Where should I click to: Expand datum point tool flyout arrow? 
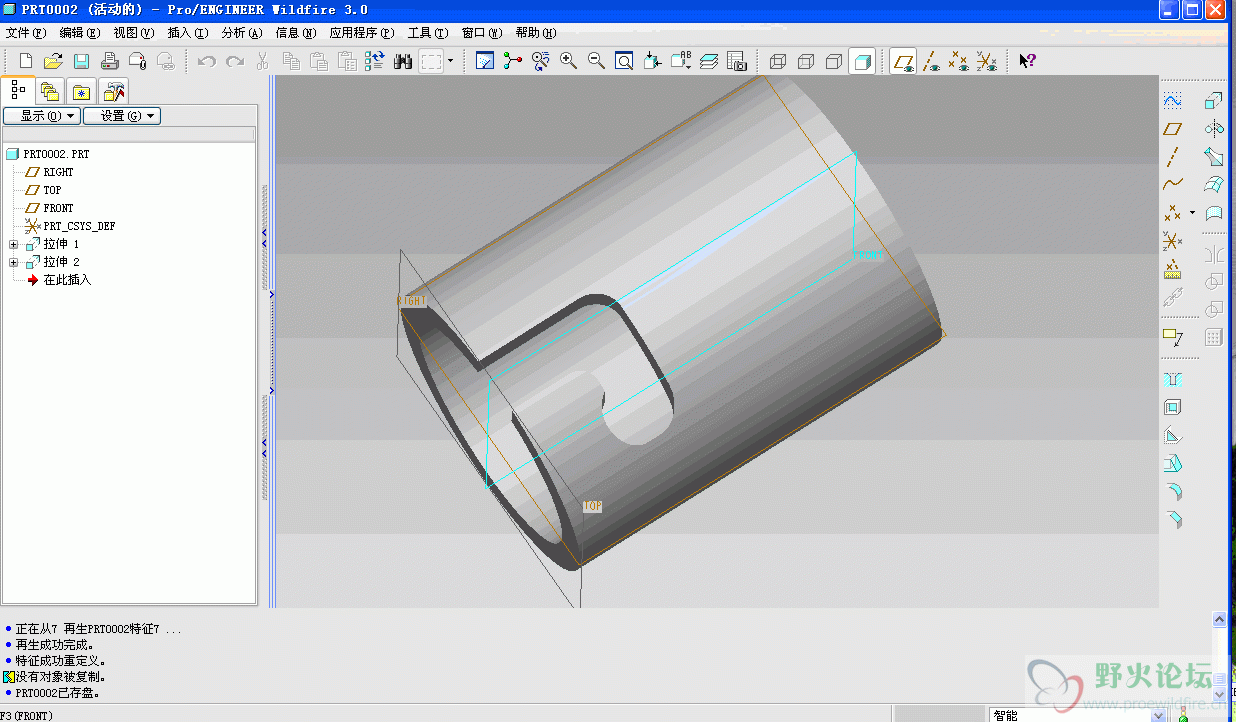[1192, 212]
